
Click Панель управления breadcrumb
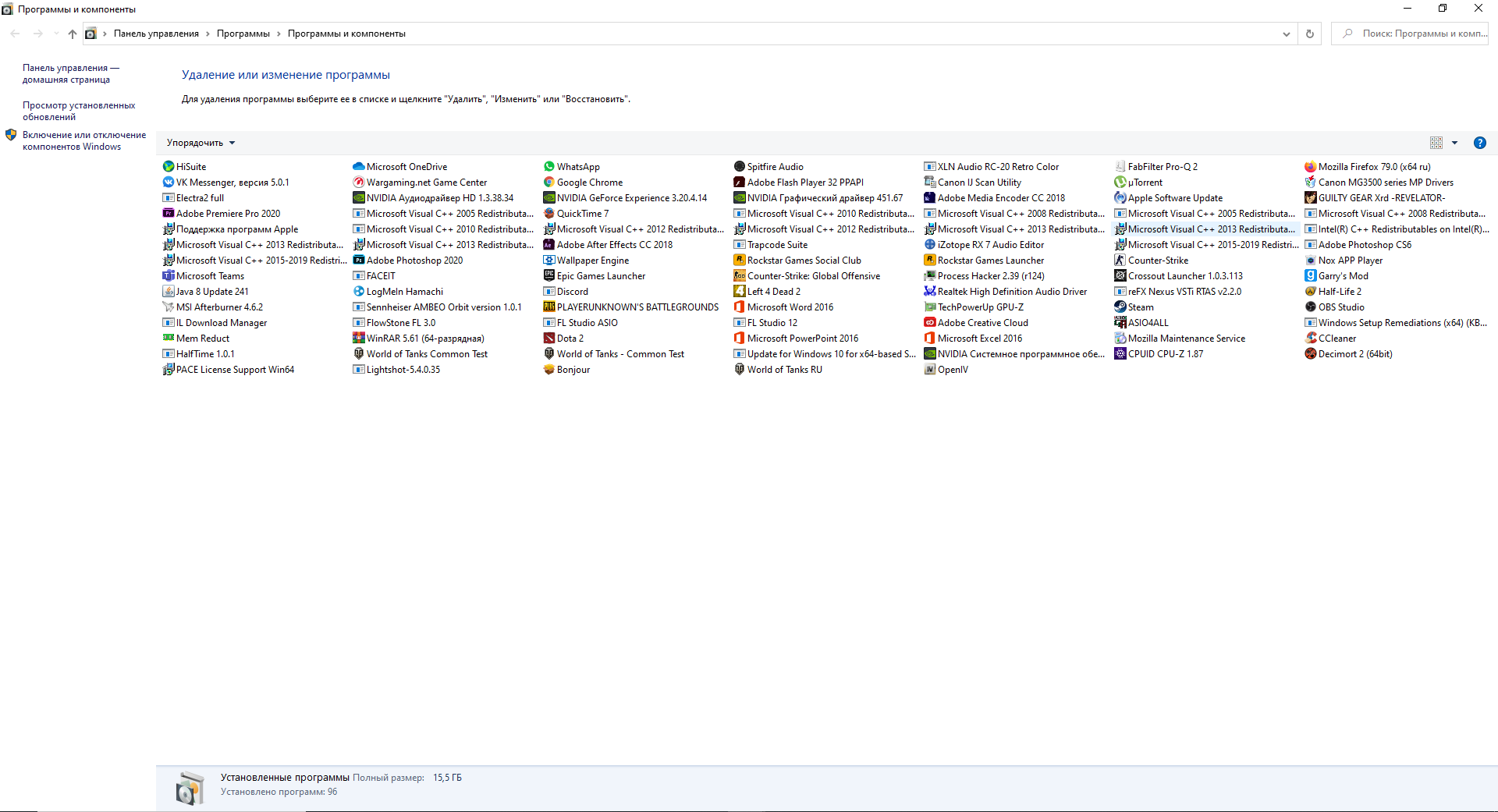click(156, 34)
